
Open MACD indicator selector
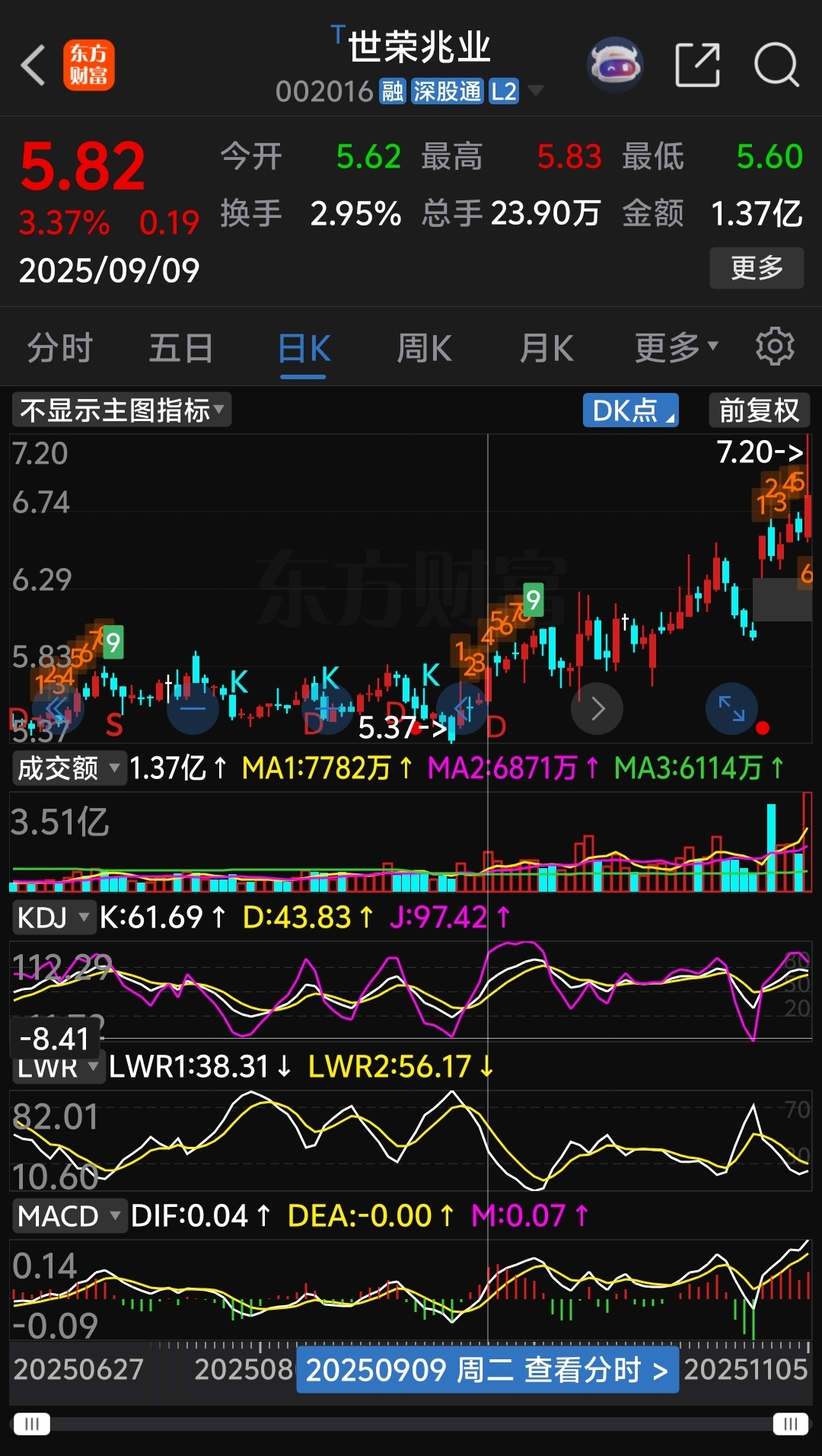[69, 1215]
